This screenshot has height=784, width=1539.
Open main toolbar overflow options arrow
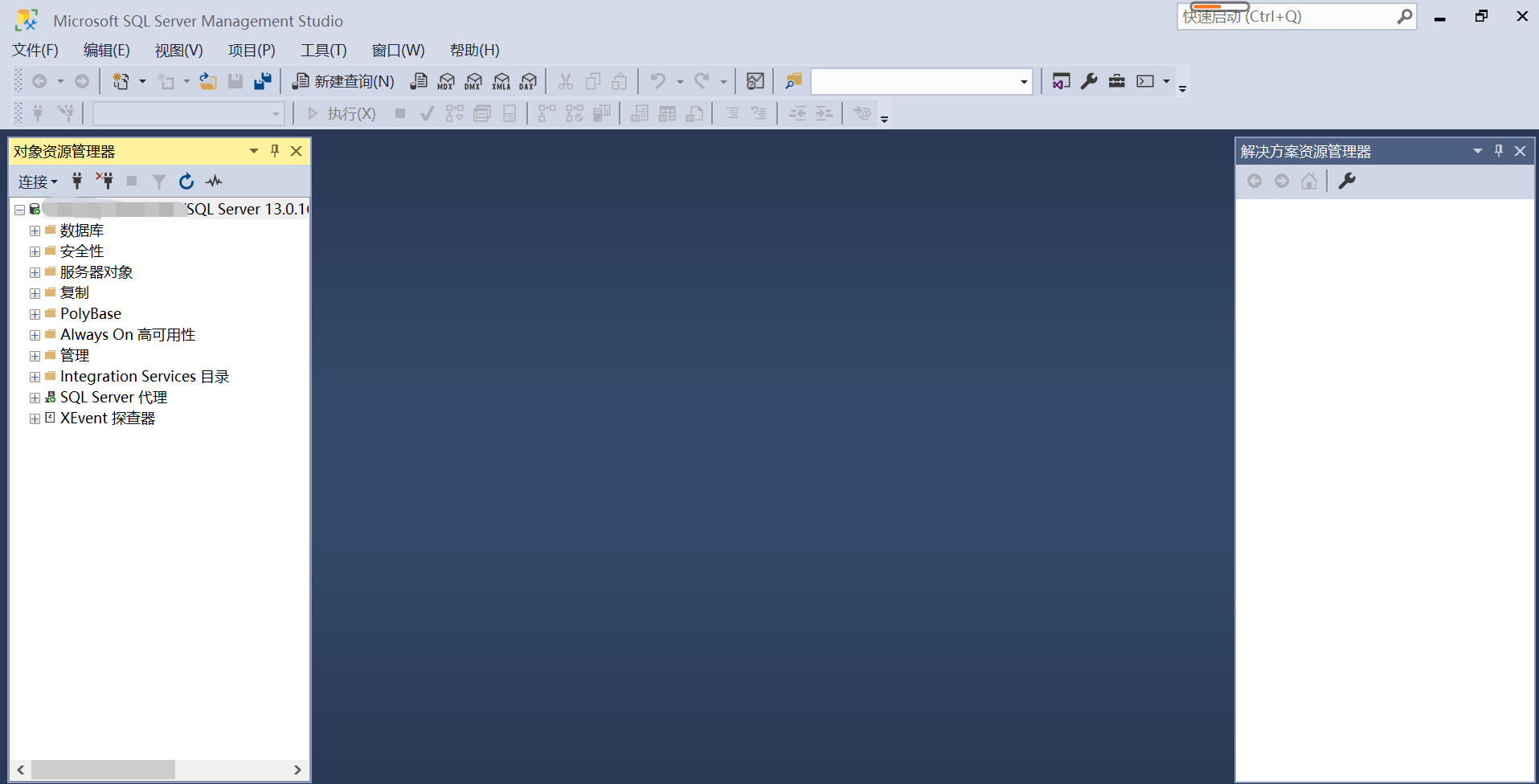point(1182,88)
